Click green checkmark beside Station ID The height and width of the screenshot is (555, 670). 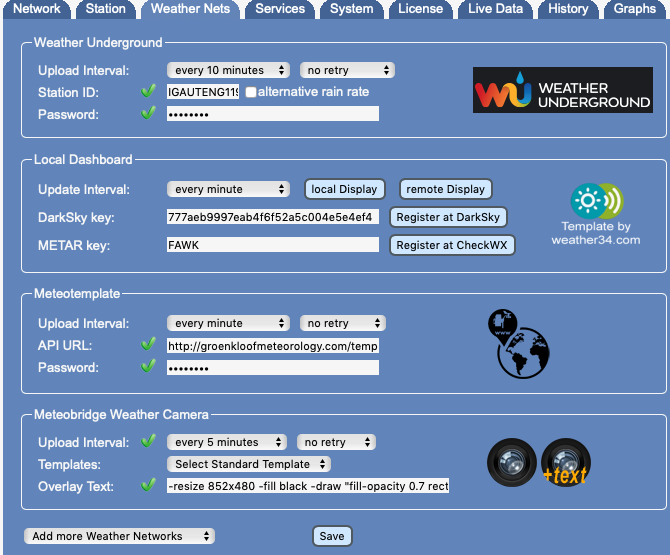tap(149, 92)
